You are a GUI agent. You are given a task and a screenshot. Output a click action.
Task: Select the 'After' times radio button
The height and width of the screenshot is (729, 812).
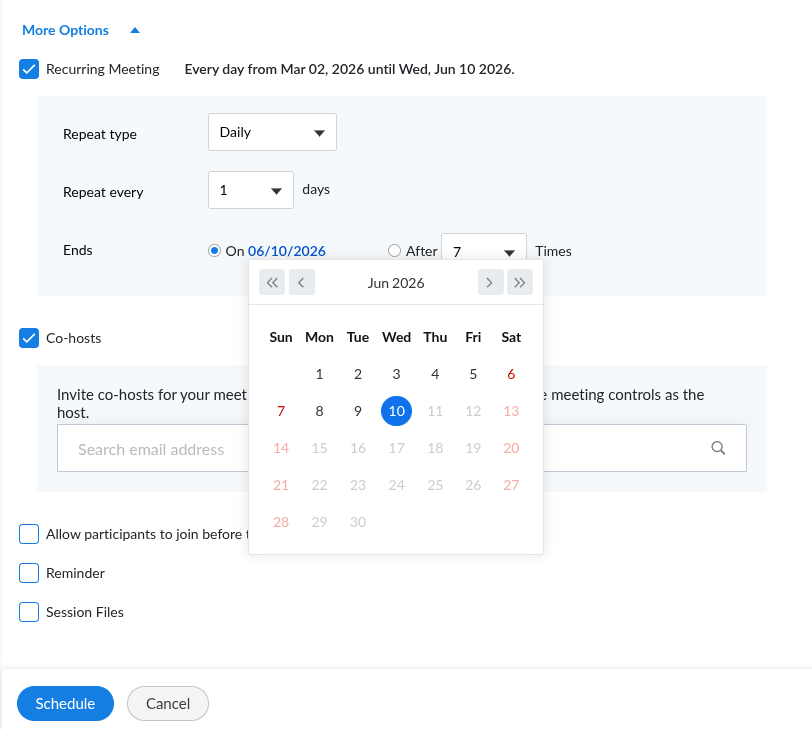click(395, 251)
